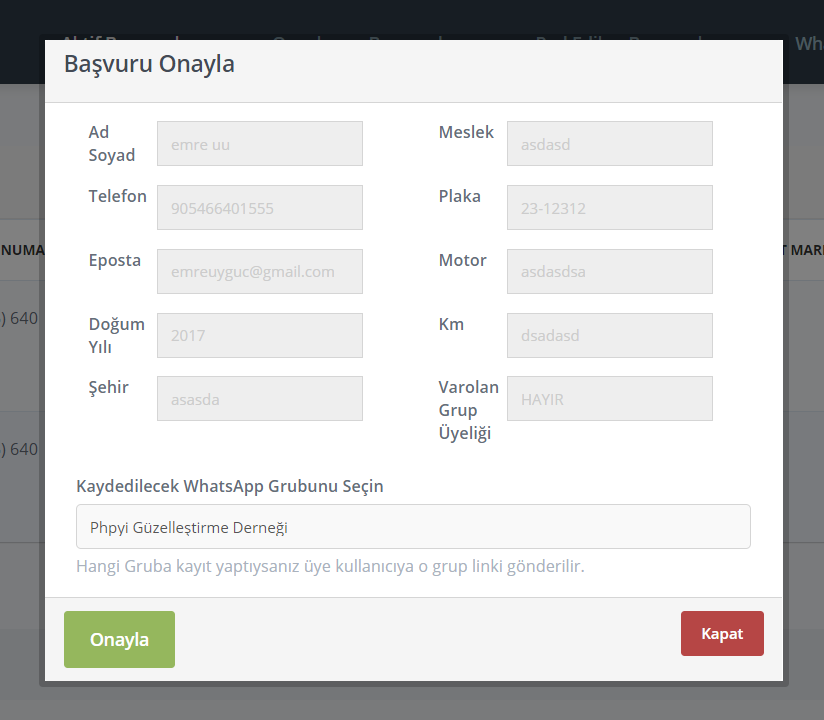Click the Hangi Gruba kayıt help text
824x720 pixels.
330,567
